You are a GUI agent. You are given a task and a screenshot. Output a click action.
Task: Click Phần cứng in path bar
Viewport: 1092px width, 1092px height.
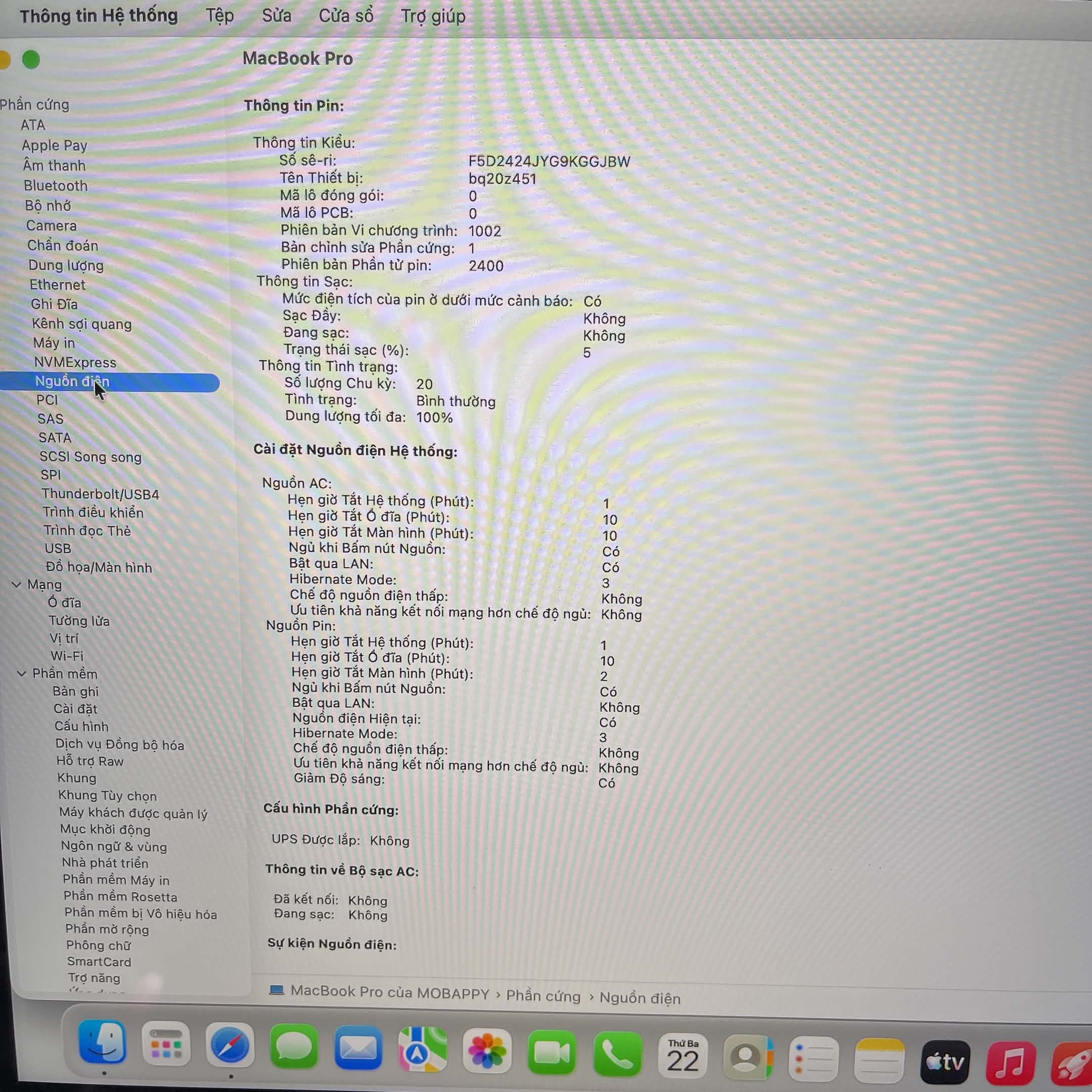click(x=543, y=995)
